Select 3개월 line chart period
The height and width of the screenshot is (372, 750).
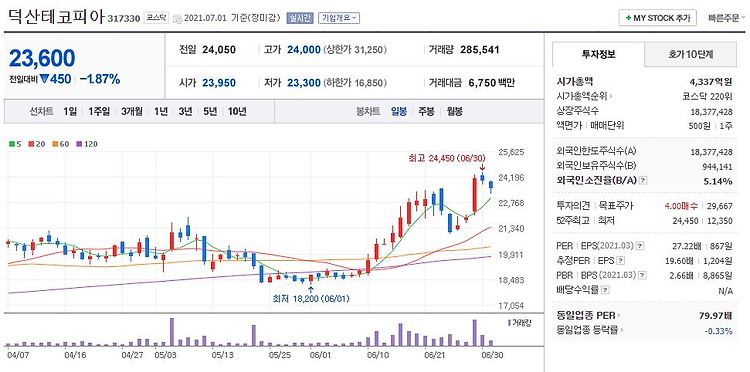click(x=132, y=111)
